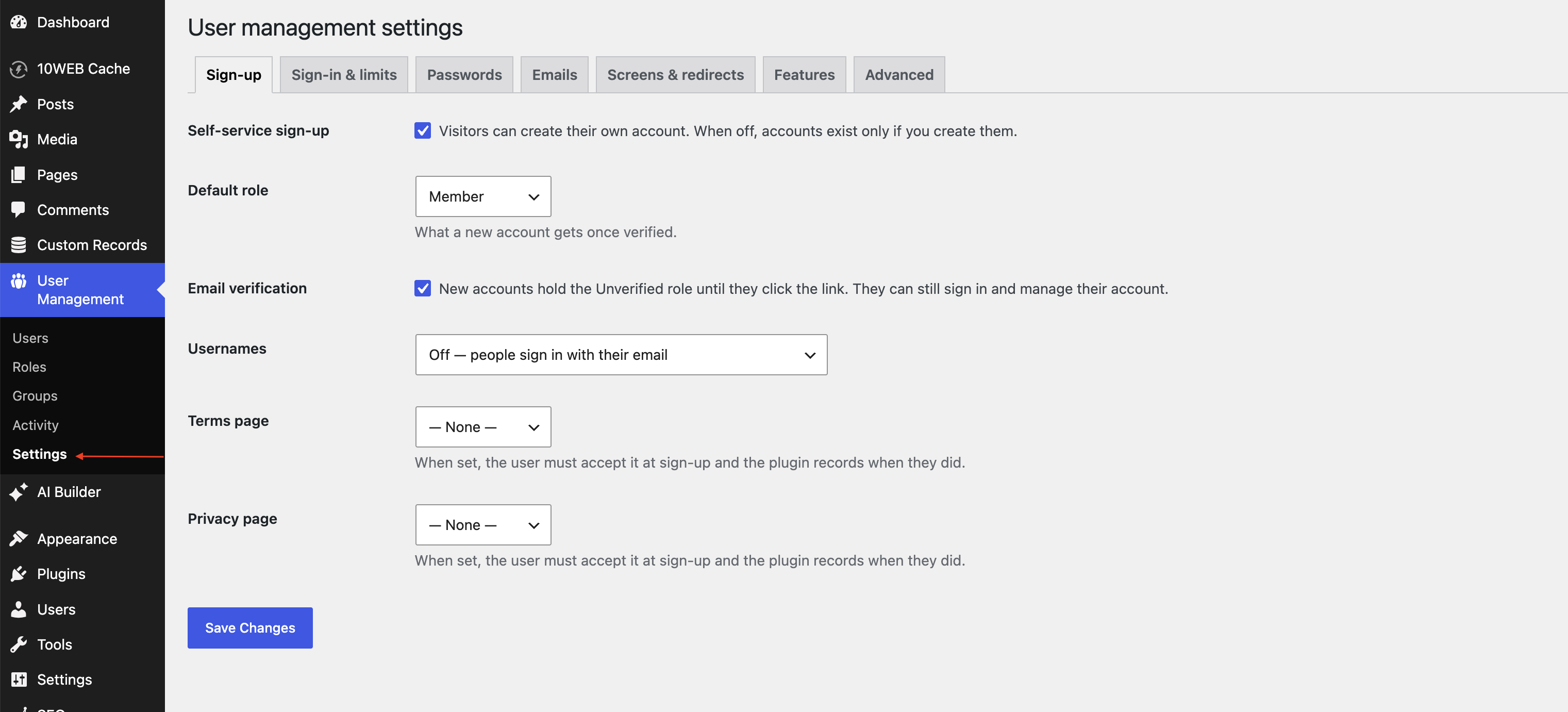Open the Default role dropdown
The height and width of the screenshot is (712, 1568).
(483, 196)
